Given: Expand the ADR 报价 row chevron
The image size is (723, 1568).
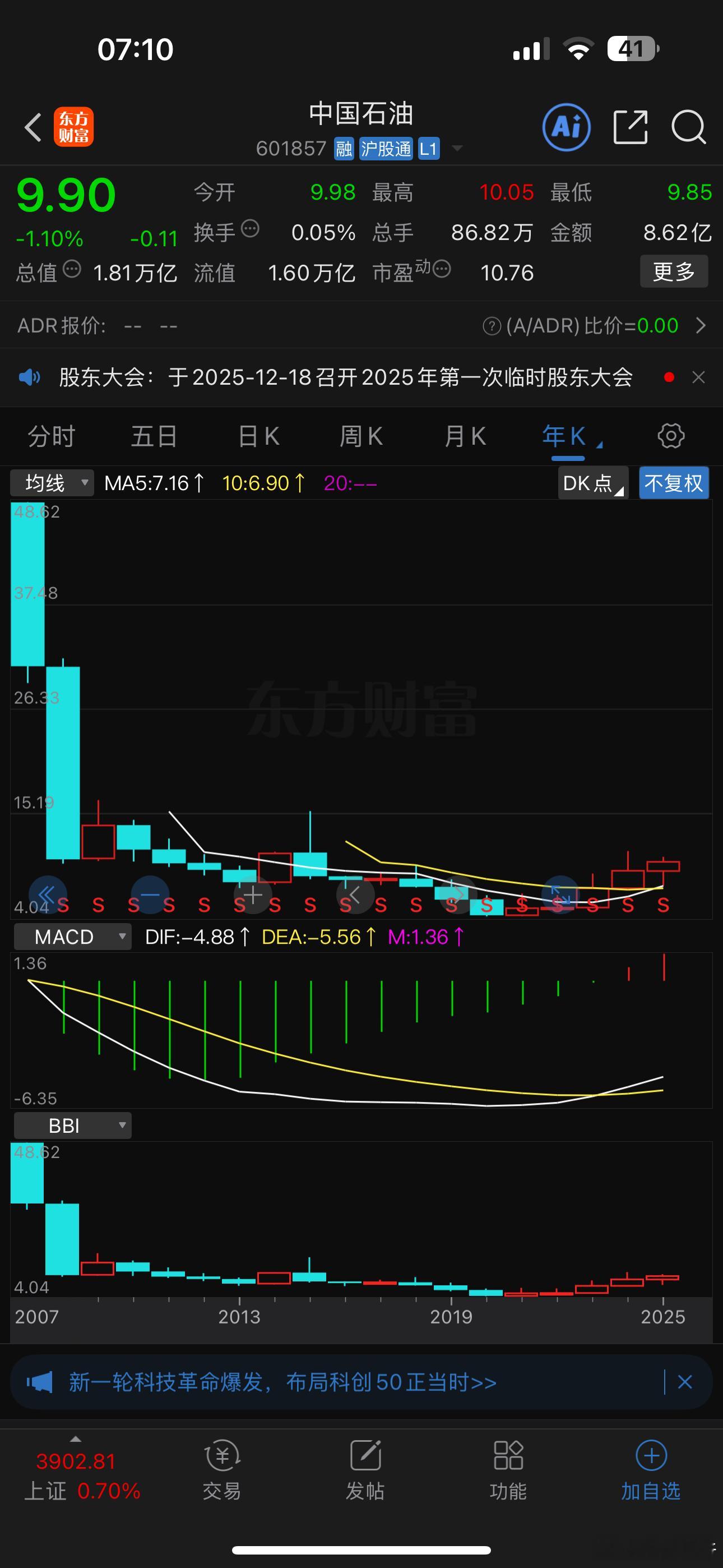Looking at the screenshot, I should tap(701, 326).
